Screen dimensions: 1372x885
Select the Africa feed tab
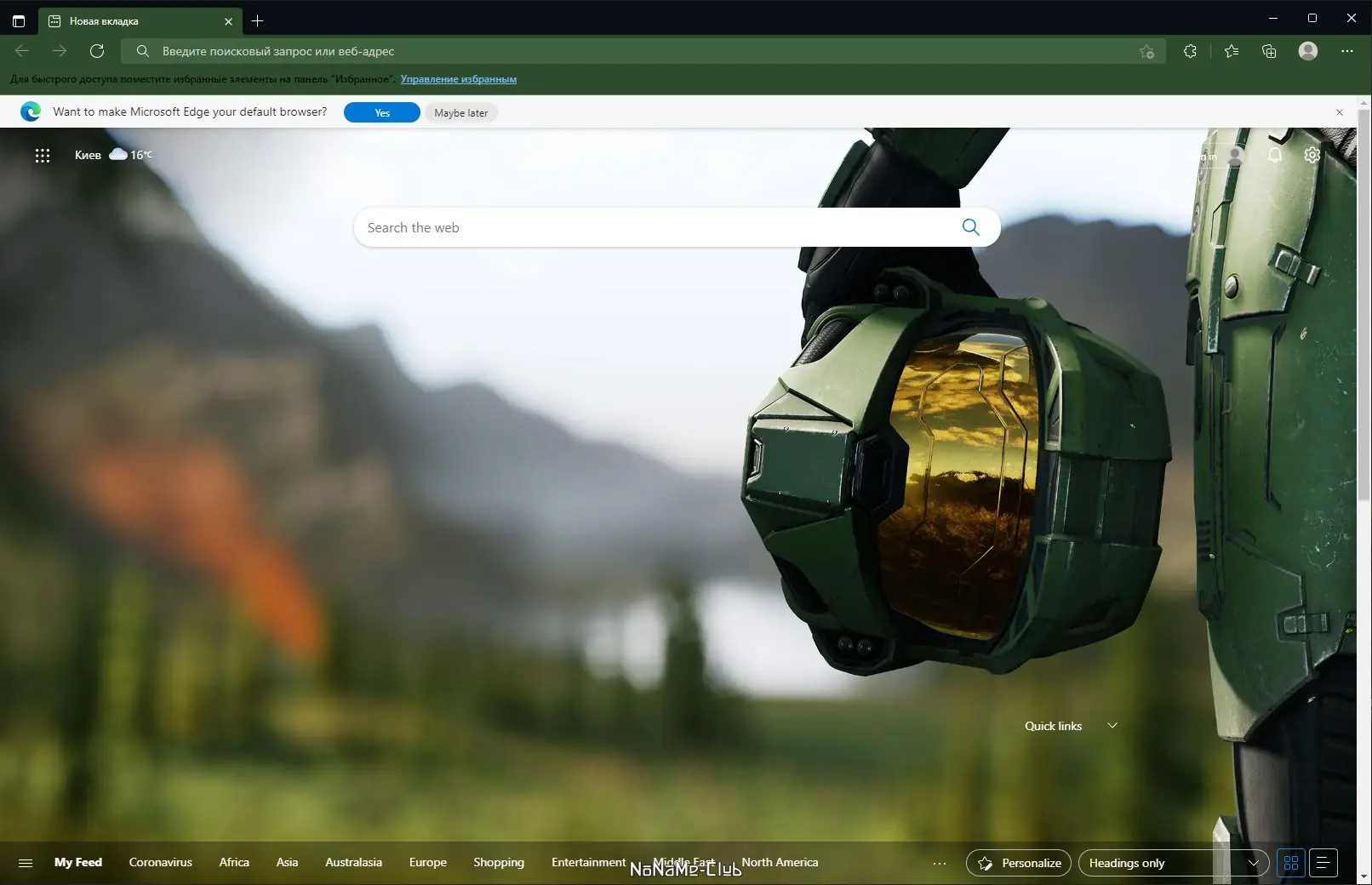pos(234,862)
